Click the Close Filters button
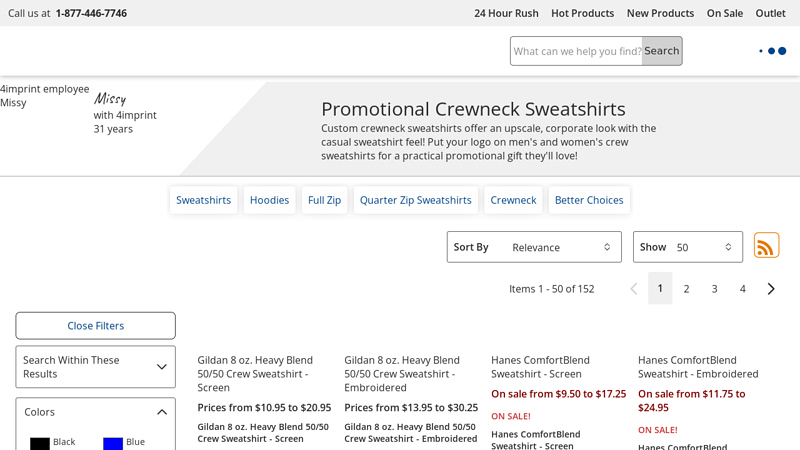The image size is (800, 450). (x=95, y=326)
